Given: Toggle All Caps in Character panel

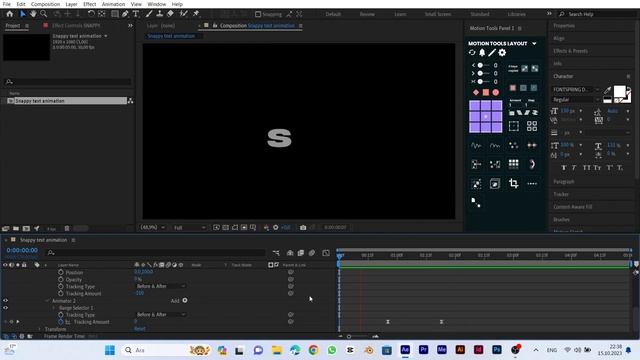Looking at the screenshot, I should pos(587,168).
